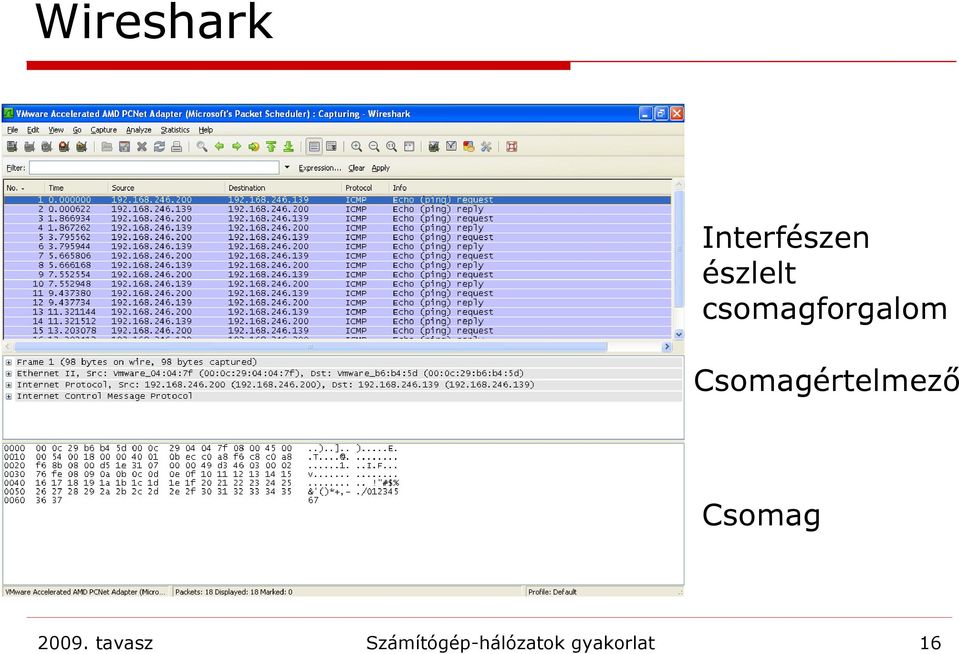Save capture file toolbar icon
959x654 pixels.
pyautogui.click(x=124, y=146)
